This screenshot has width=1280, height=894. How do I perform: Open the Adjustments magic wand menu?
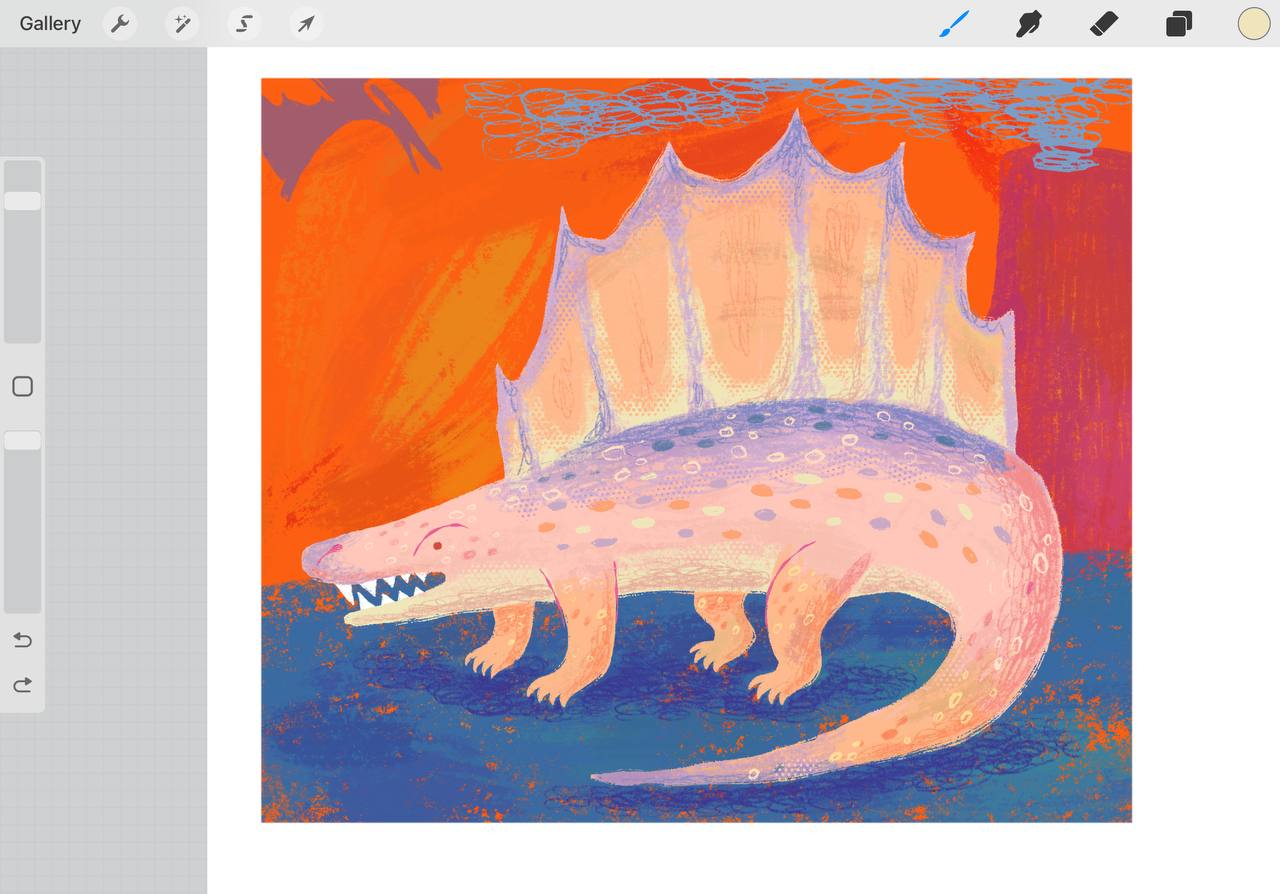[182, 24]
